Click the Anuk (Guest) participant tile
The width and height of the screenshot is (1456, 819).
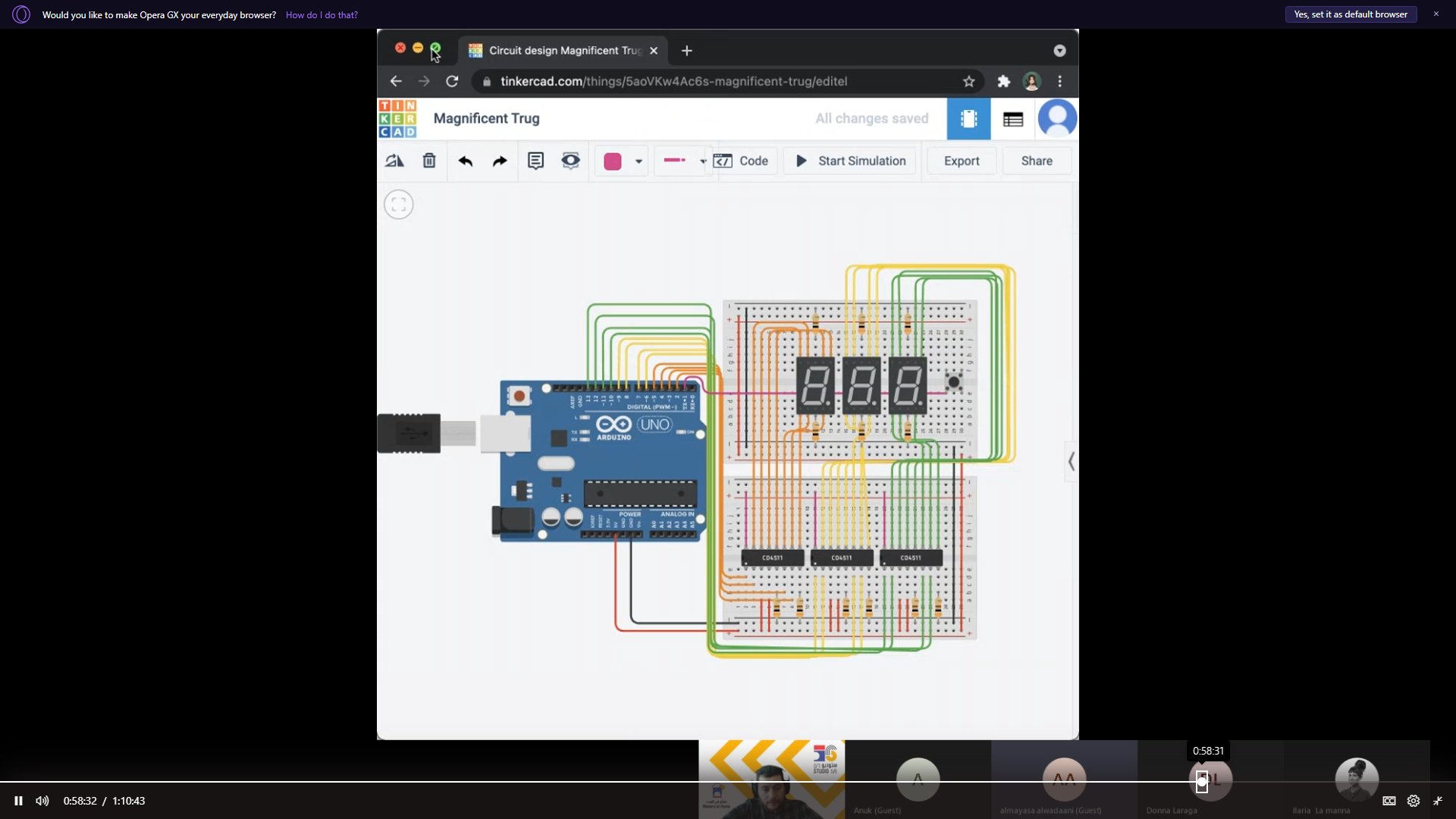pyautogui.click(x=918, y=780)
